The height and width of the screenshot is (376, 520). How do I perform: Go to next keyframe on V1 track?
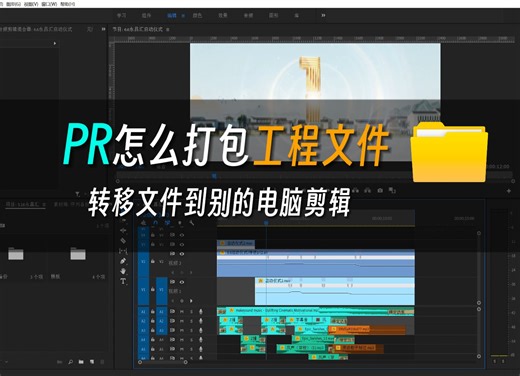pos(191,301)
